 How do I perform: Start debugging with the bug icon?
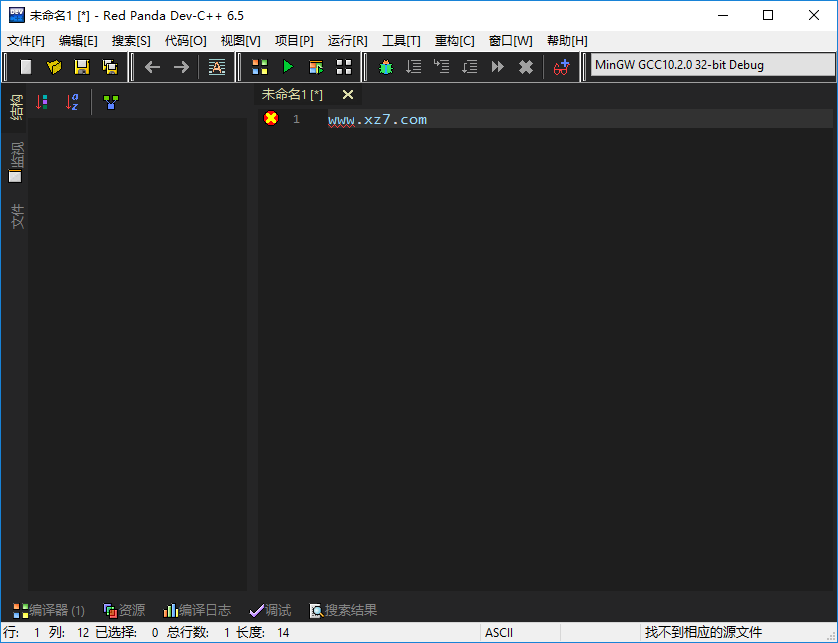387,67
